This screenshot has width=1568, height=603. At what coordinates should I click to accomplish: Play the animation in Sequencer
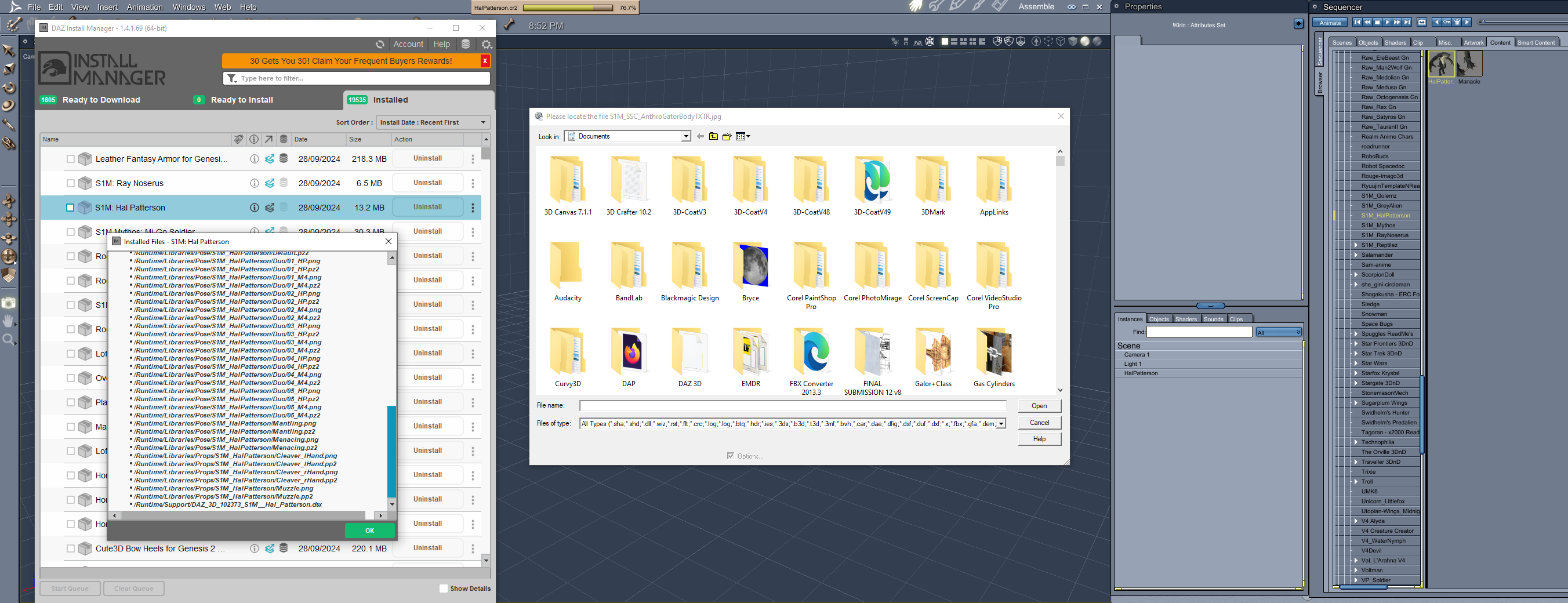1387,23
